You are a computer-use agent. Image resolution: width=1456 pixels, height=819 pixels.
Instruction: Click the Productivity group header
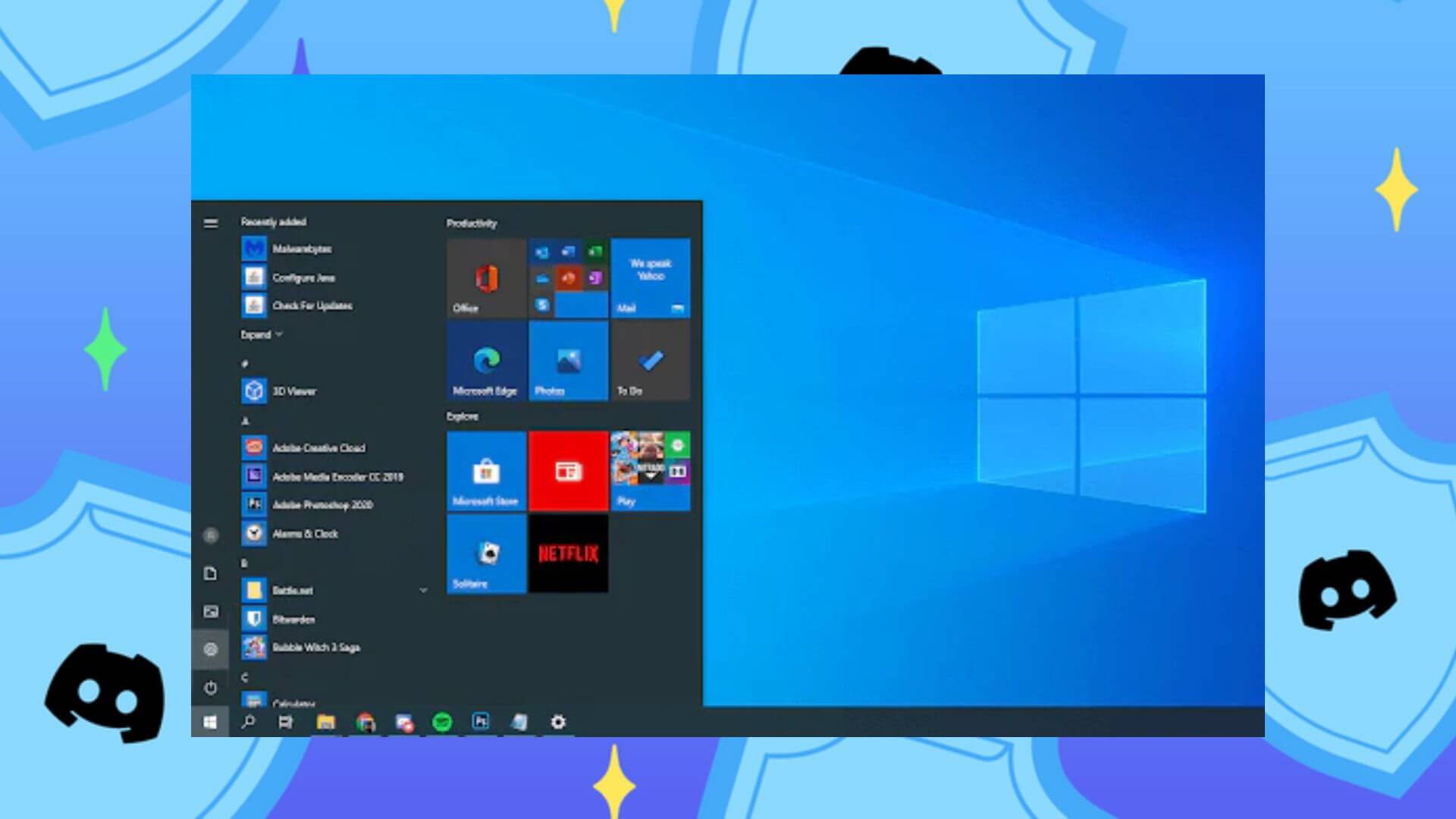(472, 224)
